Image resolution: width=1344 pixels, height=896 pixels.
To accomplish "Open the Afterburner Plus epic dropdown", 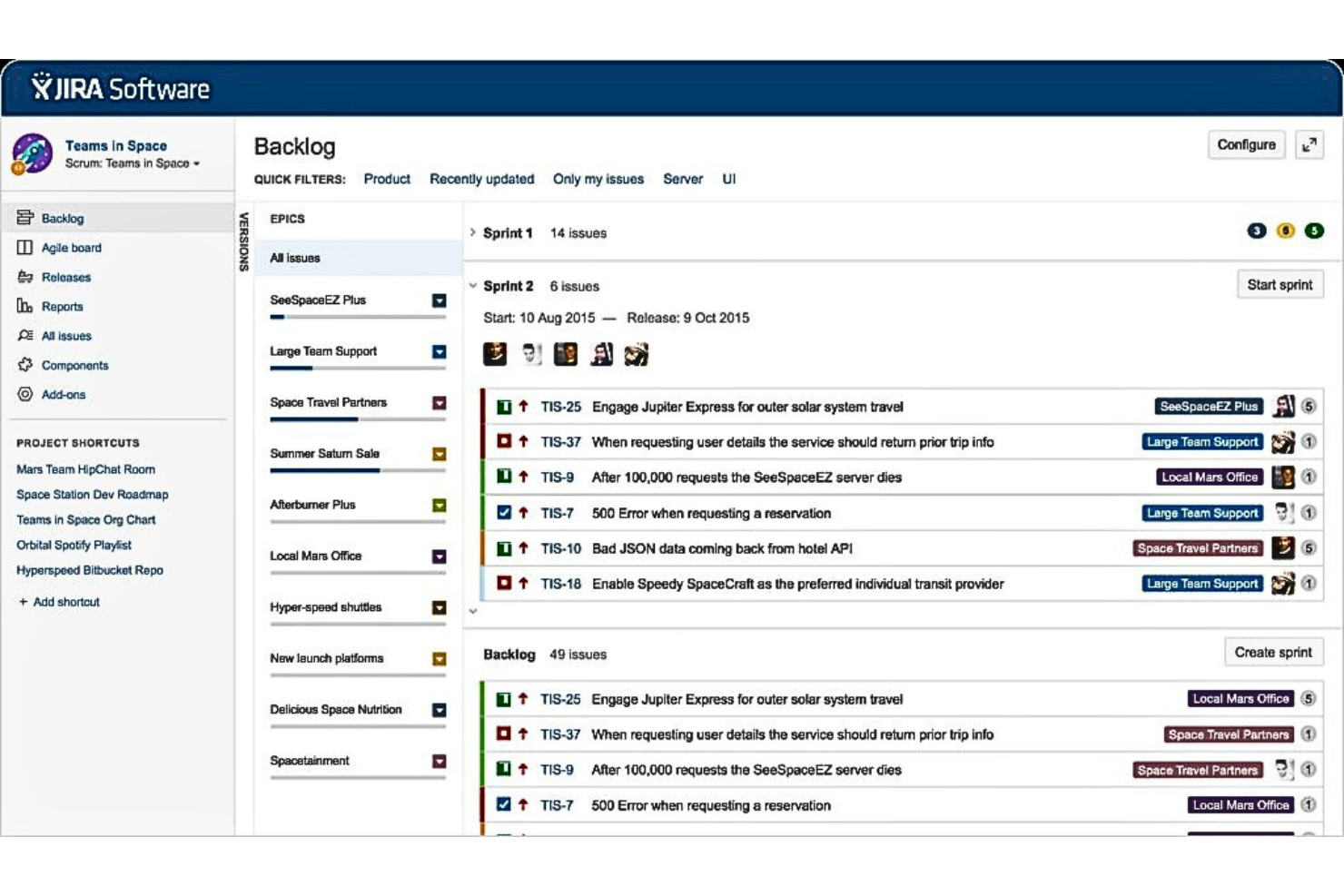I will (x=440, y=505).
